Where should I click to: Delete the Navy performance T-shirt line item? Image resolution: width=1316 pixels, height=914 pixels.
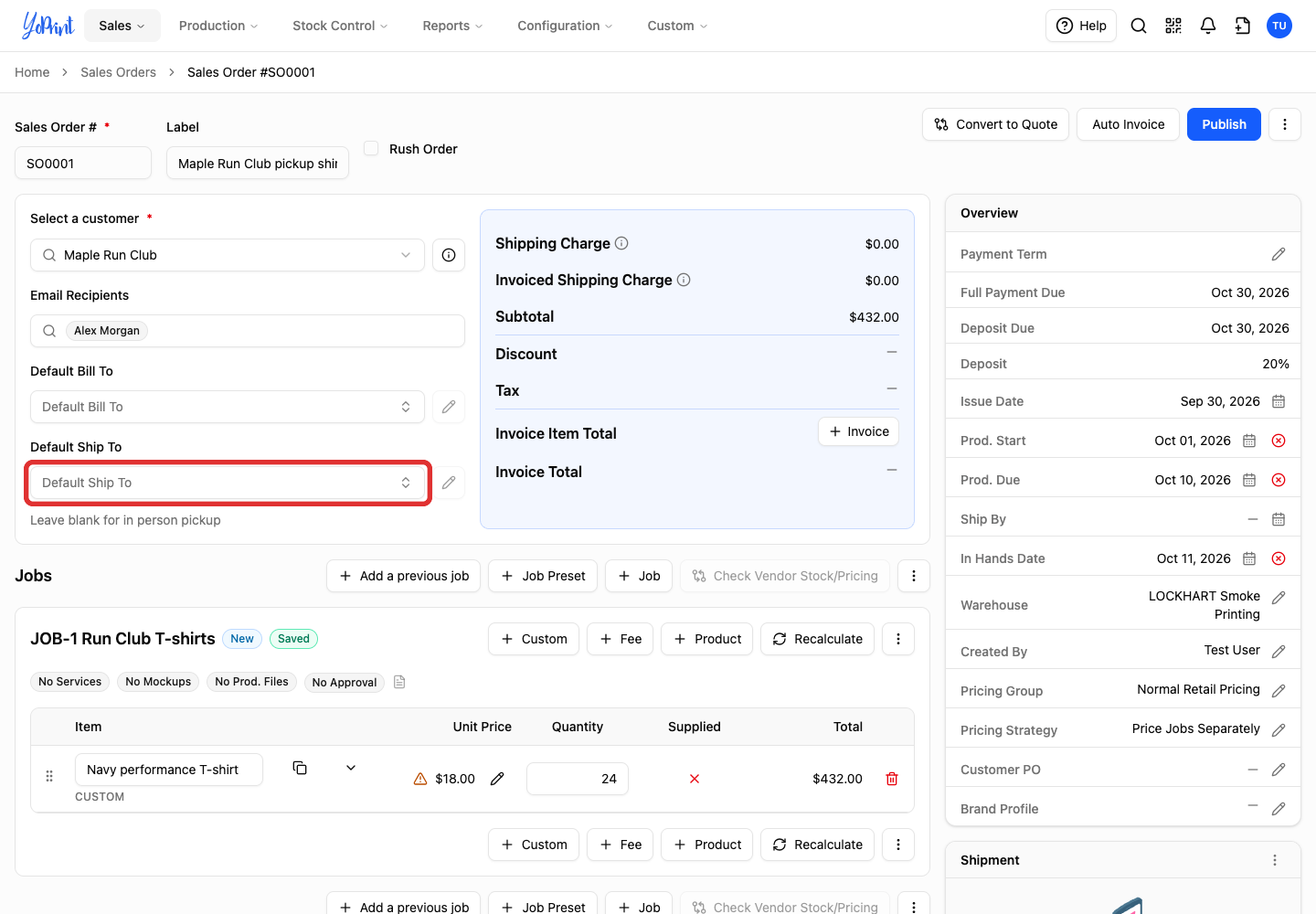coord(892,779)
